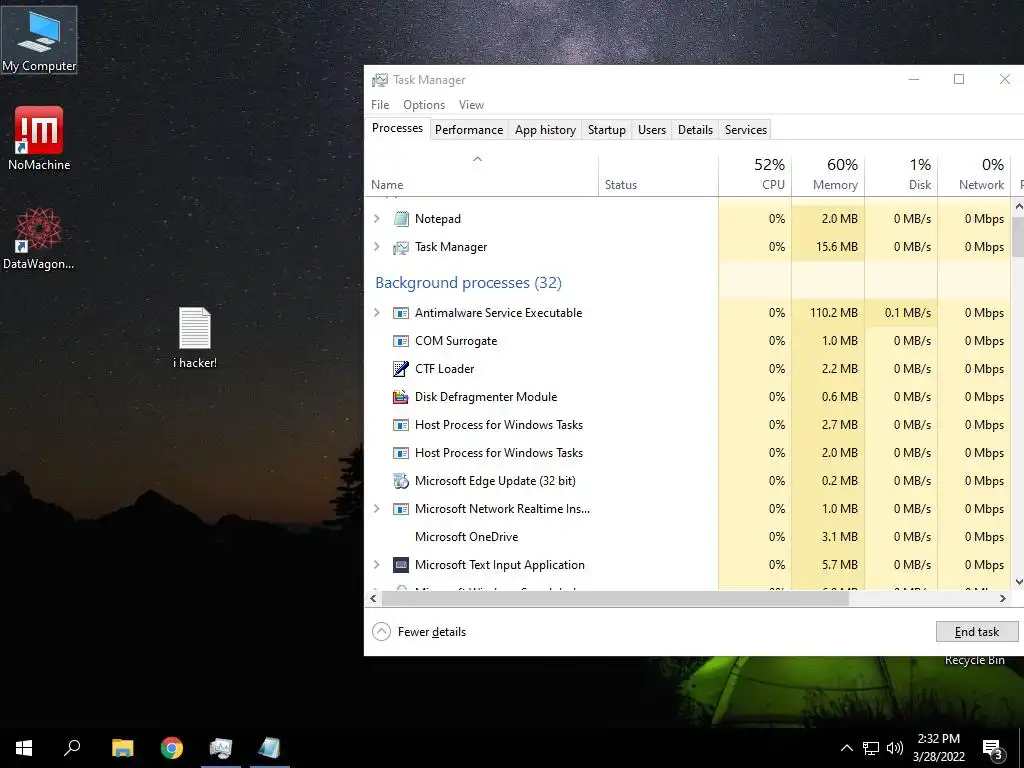Launch Google Chrome from the taskbar
The height and width of the screenshot is (768, 1024).
(x=172, y=748)
